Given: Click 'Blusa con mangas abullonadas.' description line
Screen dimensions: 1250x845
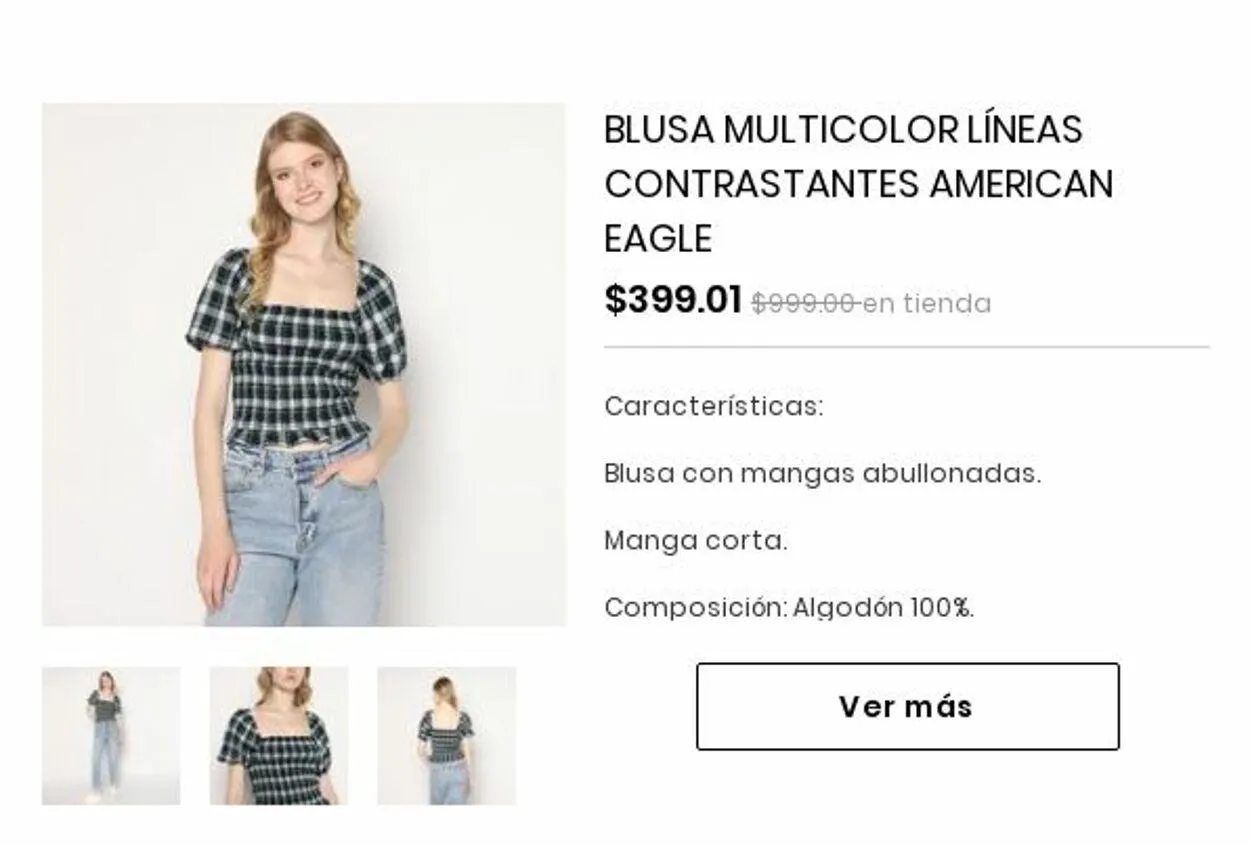Looking at the screenshot, I should 823,473.
